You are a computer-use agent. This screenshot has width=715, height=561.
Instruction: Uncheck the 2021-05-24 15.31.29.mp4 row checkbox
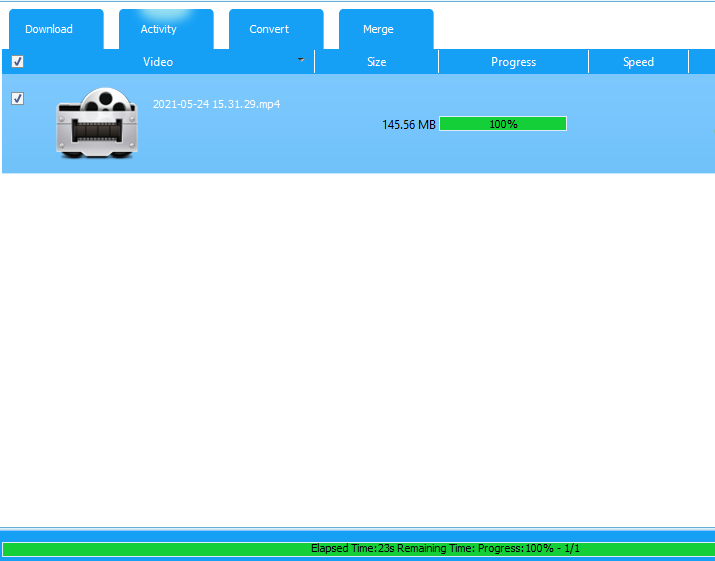[x=17, y=99]
